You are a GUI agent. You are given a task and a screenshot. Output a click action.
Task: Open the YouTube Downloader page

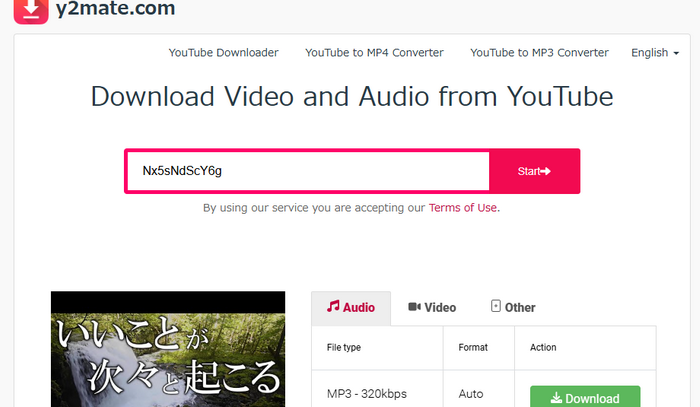tap(223, 53)
